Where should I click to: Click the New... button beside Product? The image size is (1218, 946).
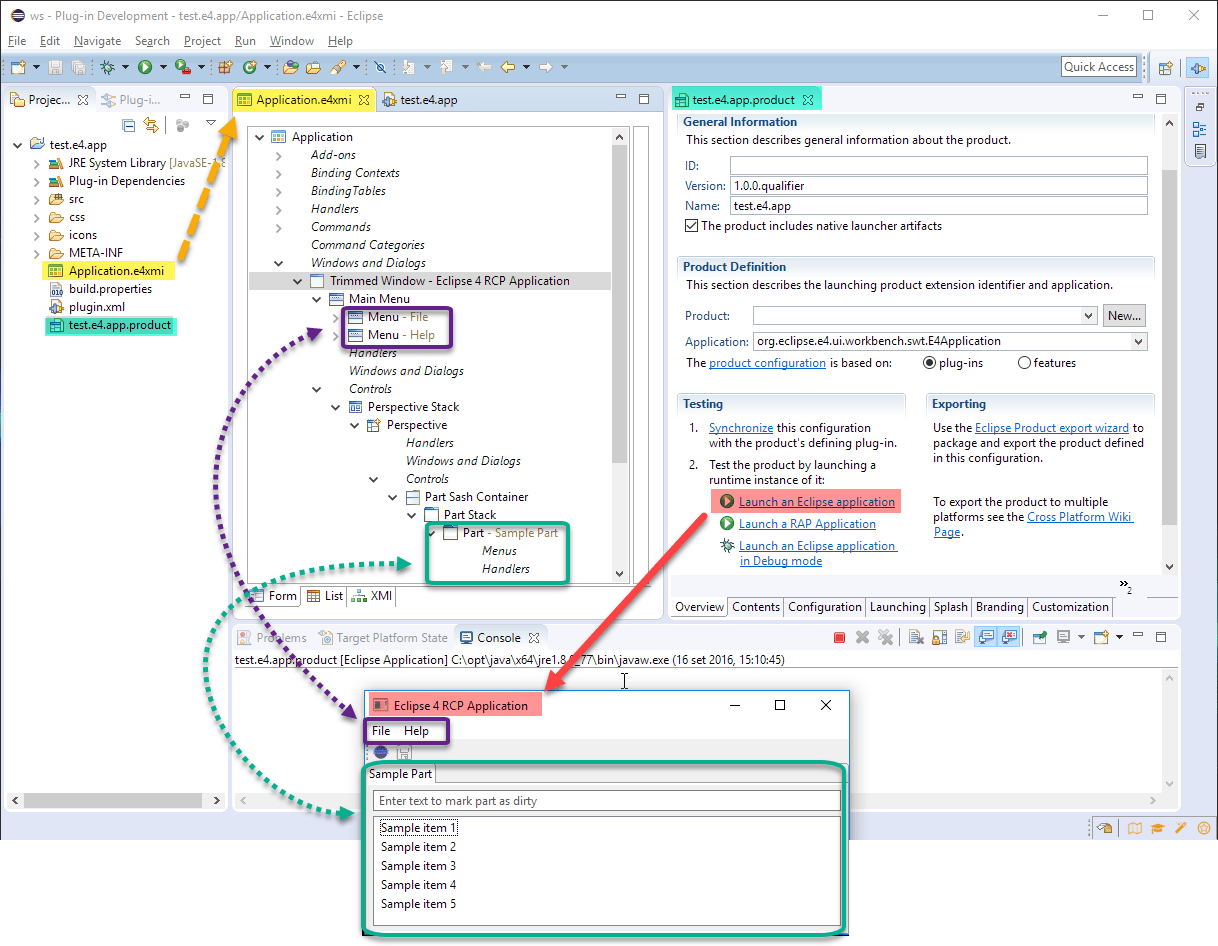1124,316
